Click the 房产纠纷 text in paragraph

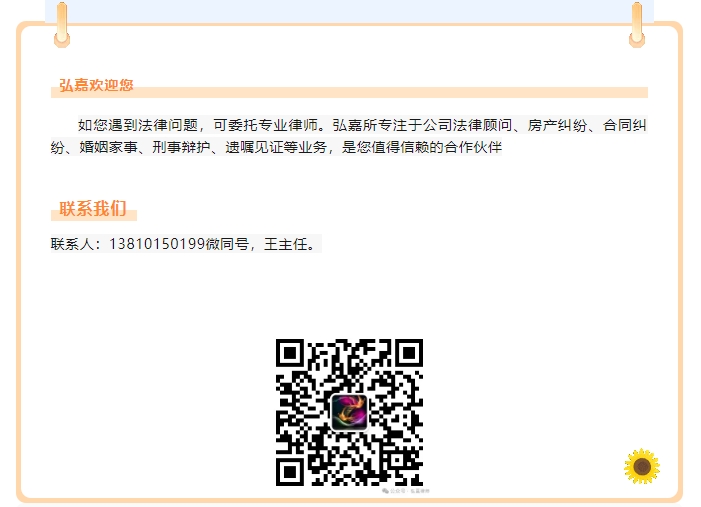557,125
